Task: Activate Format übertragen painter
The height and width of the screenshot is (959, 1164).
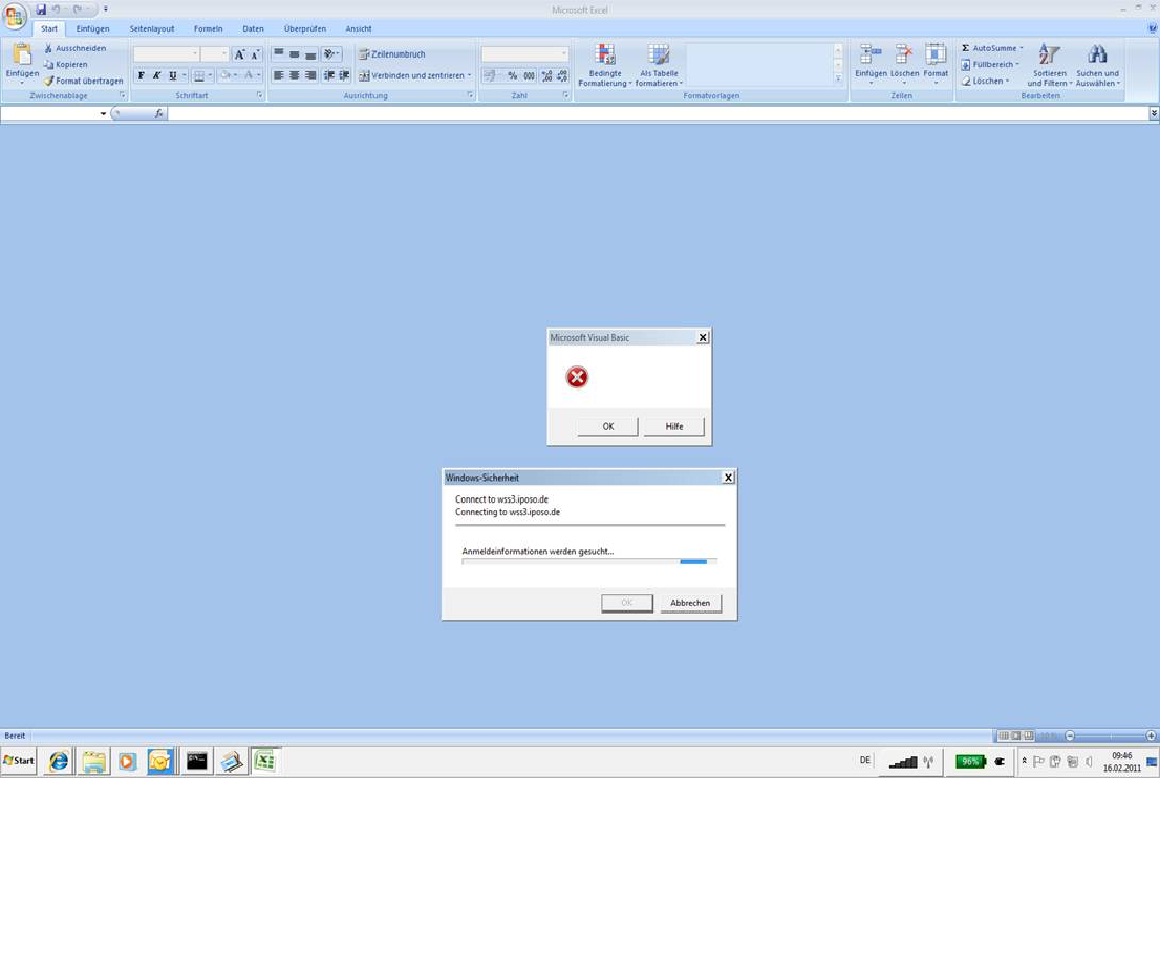Action: pyautogui.click(x=83, y=80)
